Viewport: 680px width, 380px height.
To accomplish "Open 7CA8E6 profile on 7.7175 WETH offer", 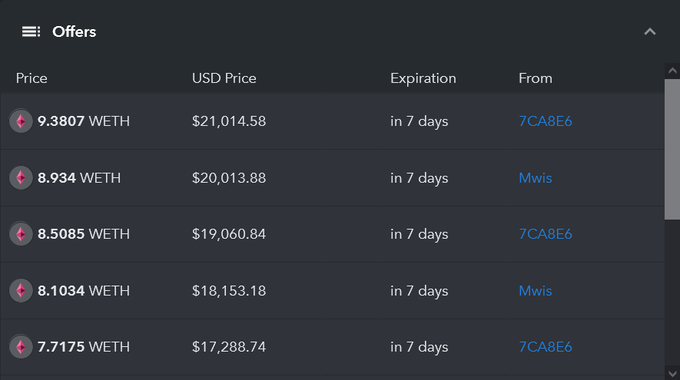I will click(x=546, y=347).
